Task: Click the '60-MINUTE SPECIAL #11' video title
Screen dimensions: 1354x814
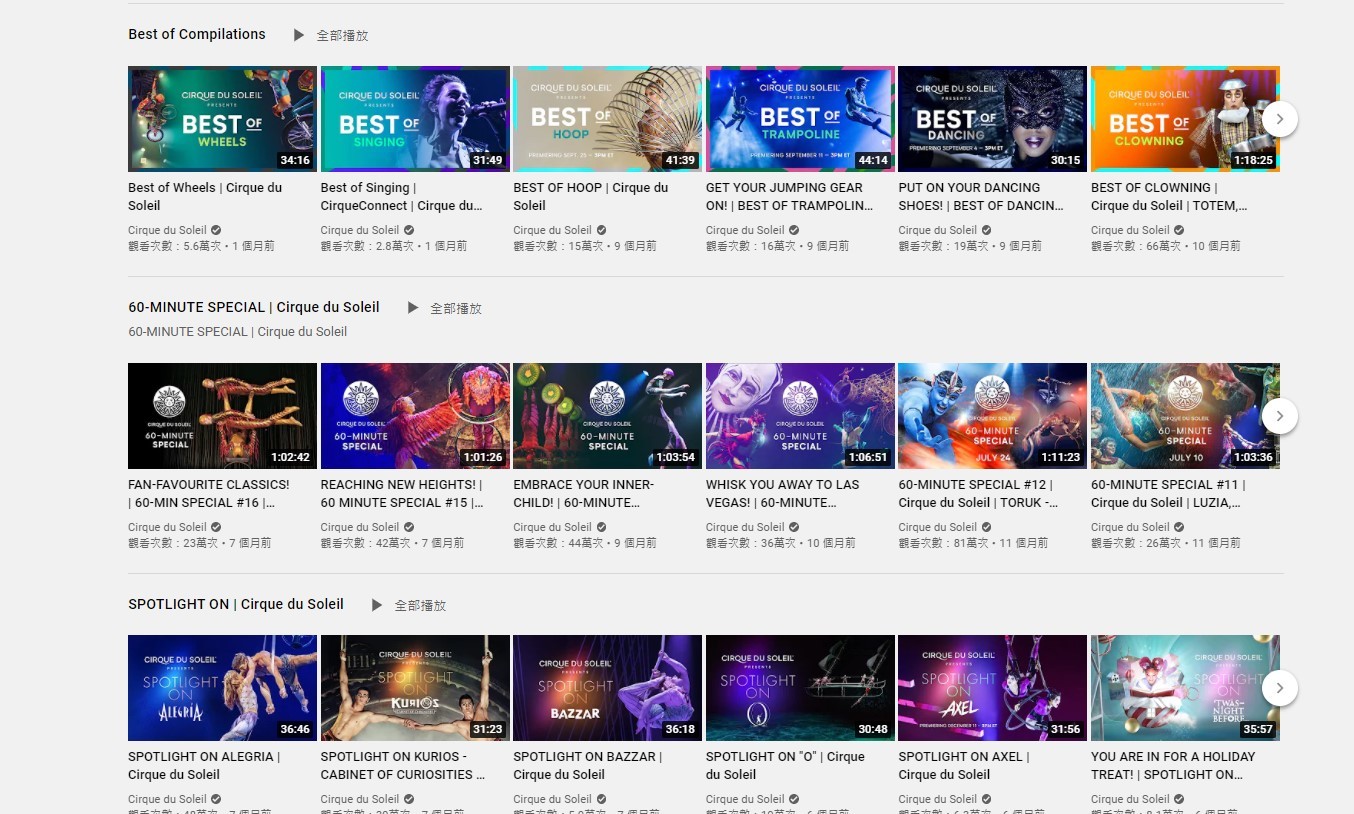Action: 1168,493
